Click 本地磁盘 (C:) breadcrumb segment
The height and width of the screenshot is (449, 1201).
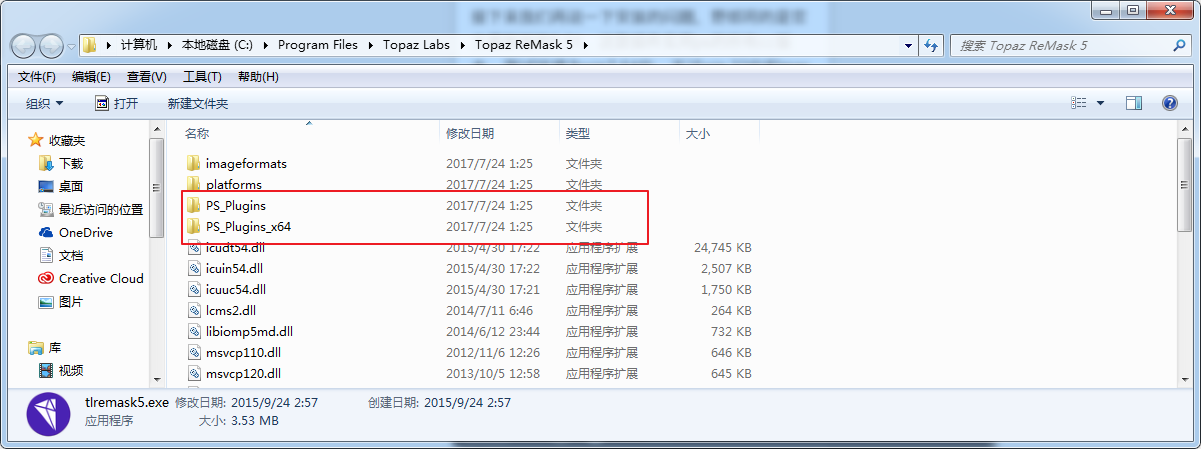tap(217, 45)
